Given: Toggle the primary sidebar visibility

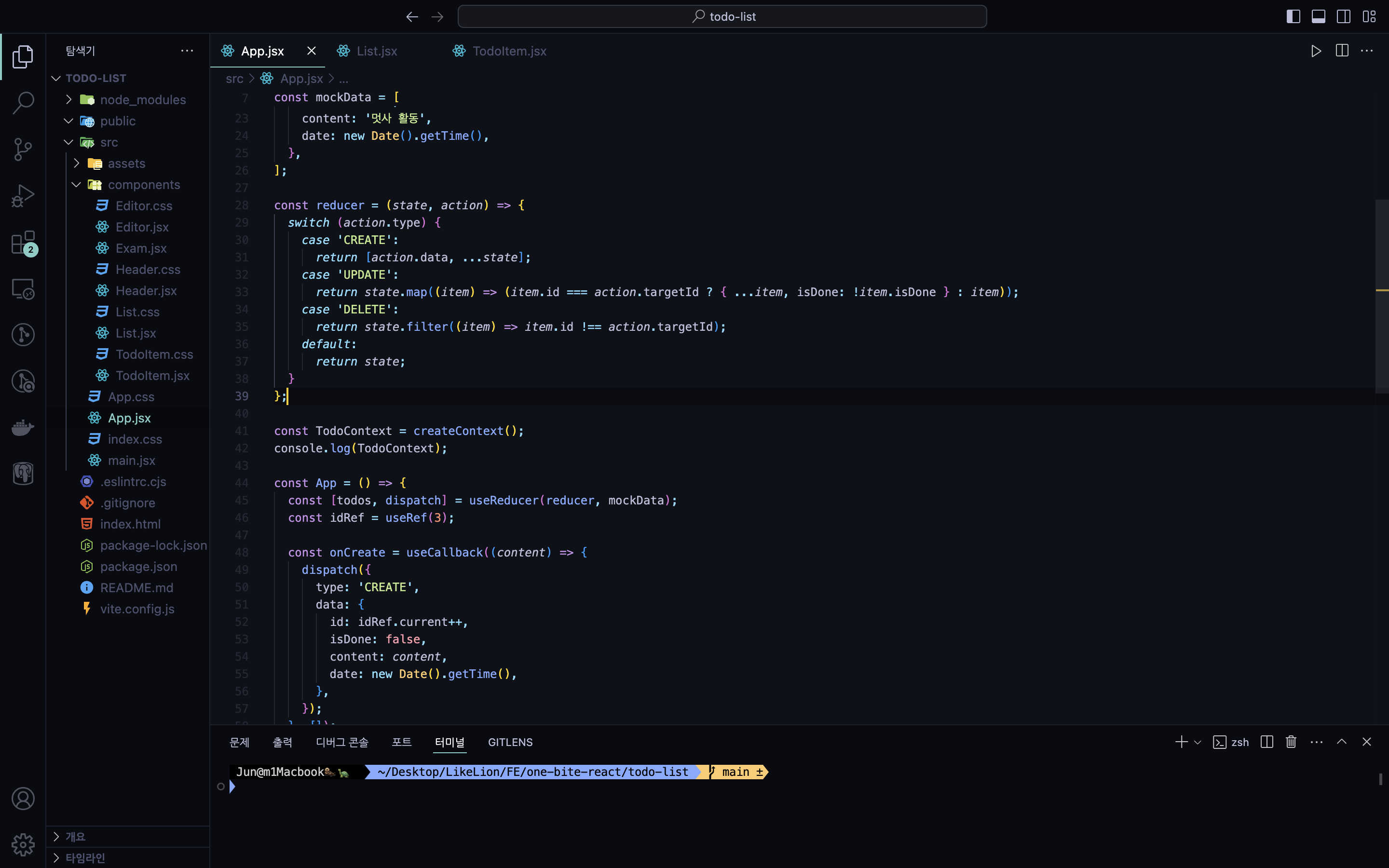Looking at the screenshot, I should point(1293,17).
